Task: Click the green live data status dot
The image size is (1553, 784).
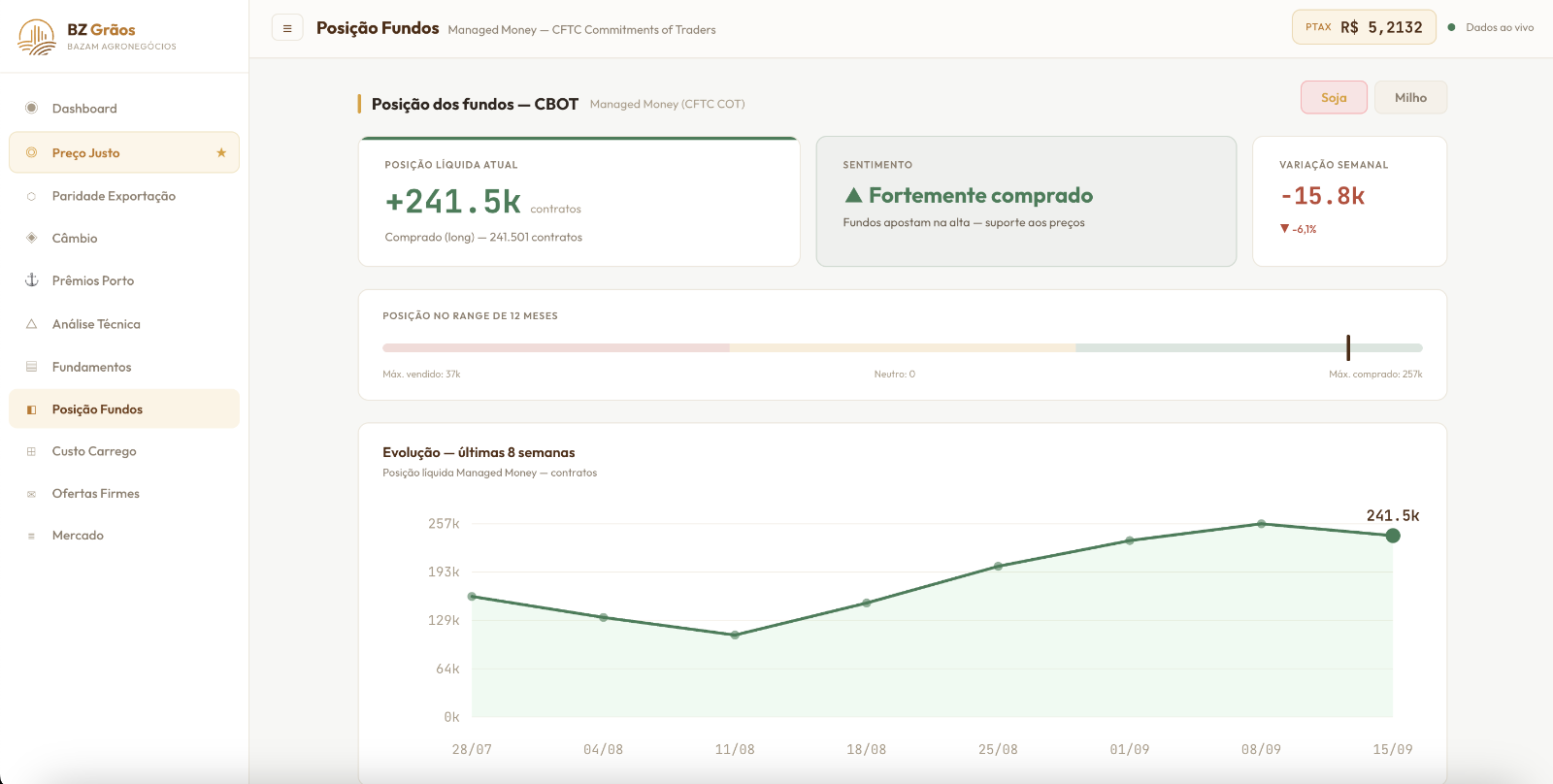Action: coord(1451,27)
